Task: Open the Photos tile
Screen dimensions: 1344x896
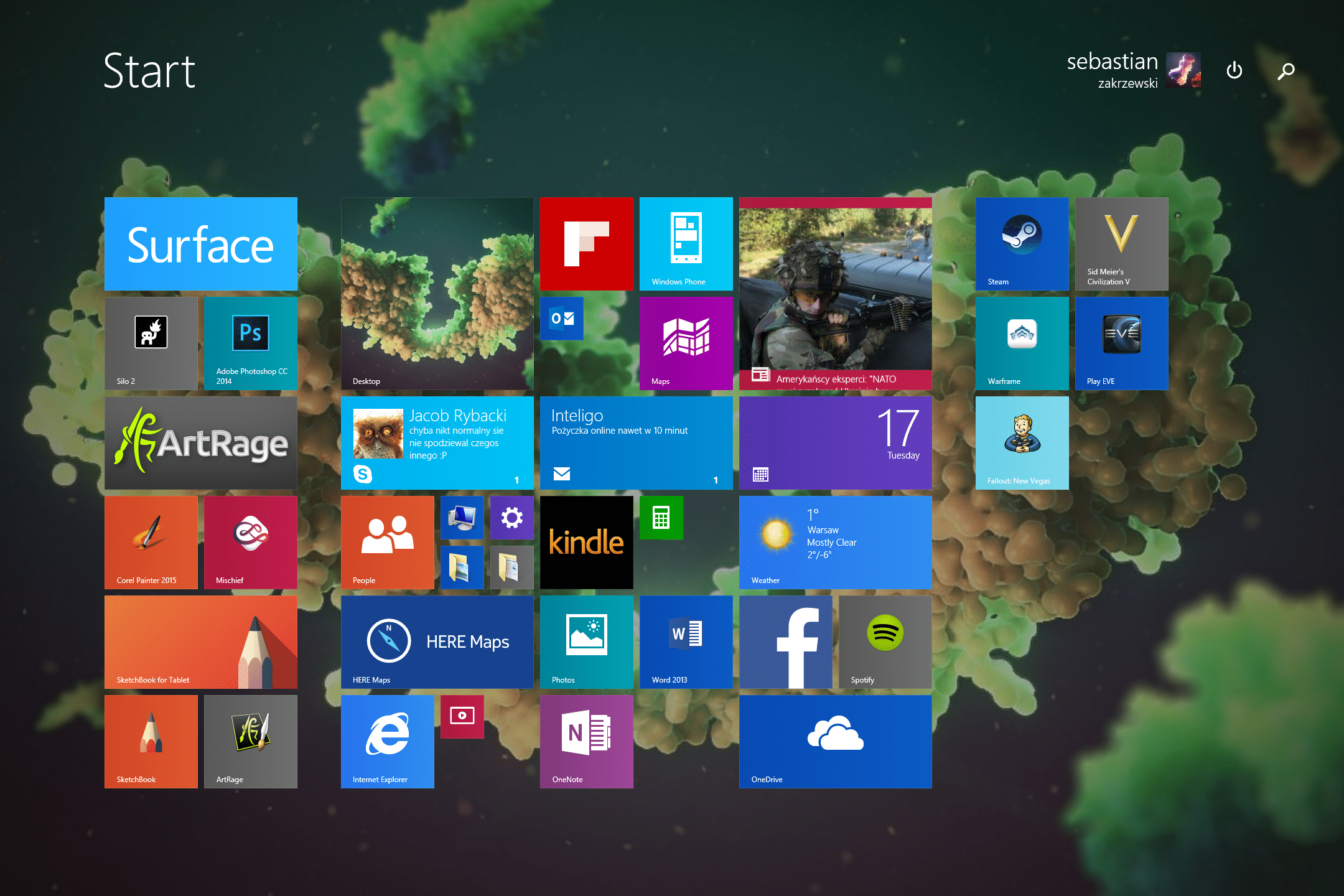Action: pos(587,642)
